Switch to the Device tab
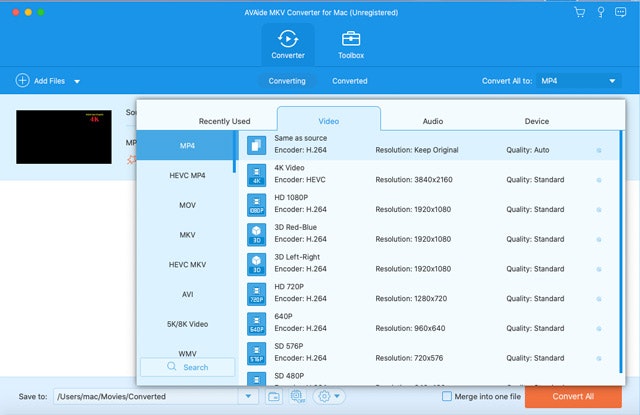Viewport: 640px width, 415px height. pos(537,121)
